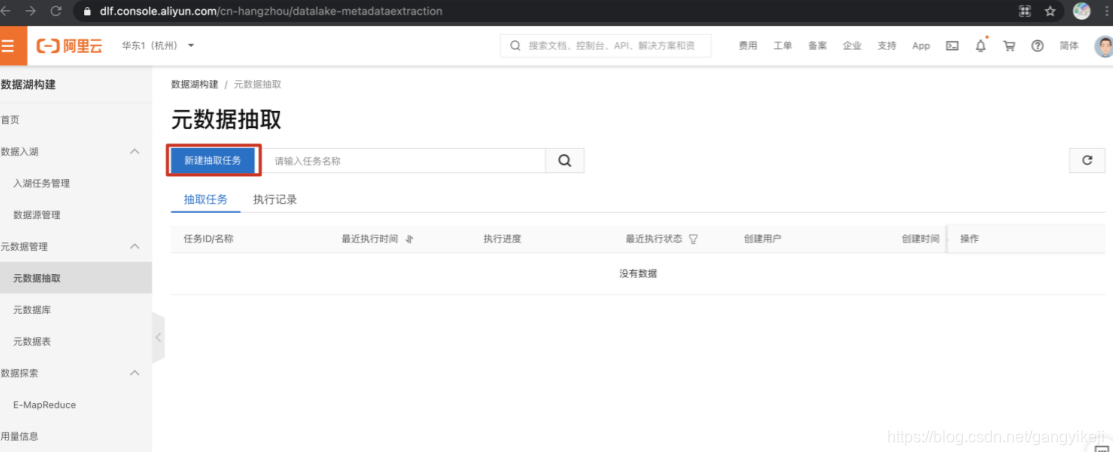Open the browser profile avatar
Screen dimensions: 1113x455
point(1082,11)
